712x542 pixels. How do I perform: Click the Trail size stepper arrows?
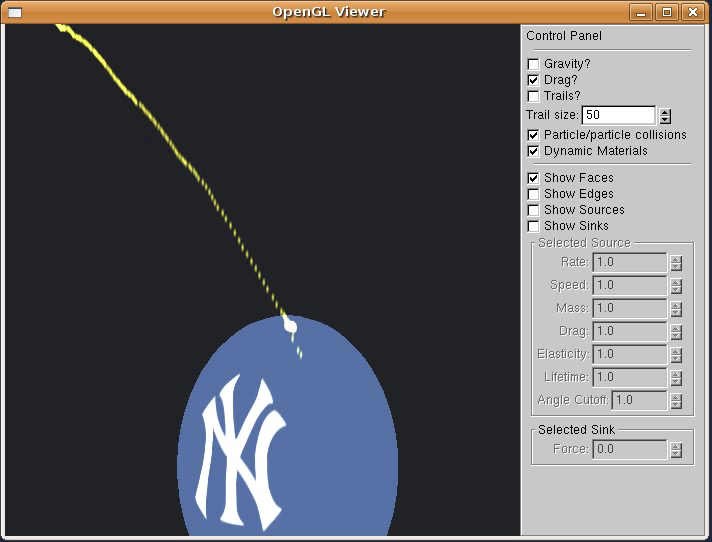tap(665, 116)
